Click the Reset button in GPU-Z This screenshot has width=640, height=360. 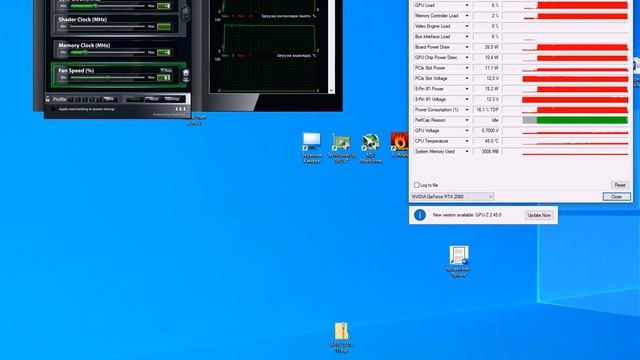(x=620, y=185)
